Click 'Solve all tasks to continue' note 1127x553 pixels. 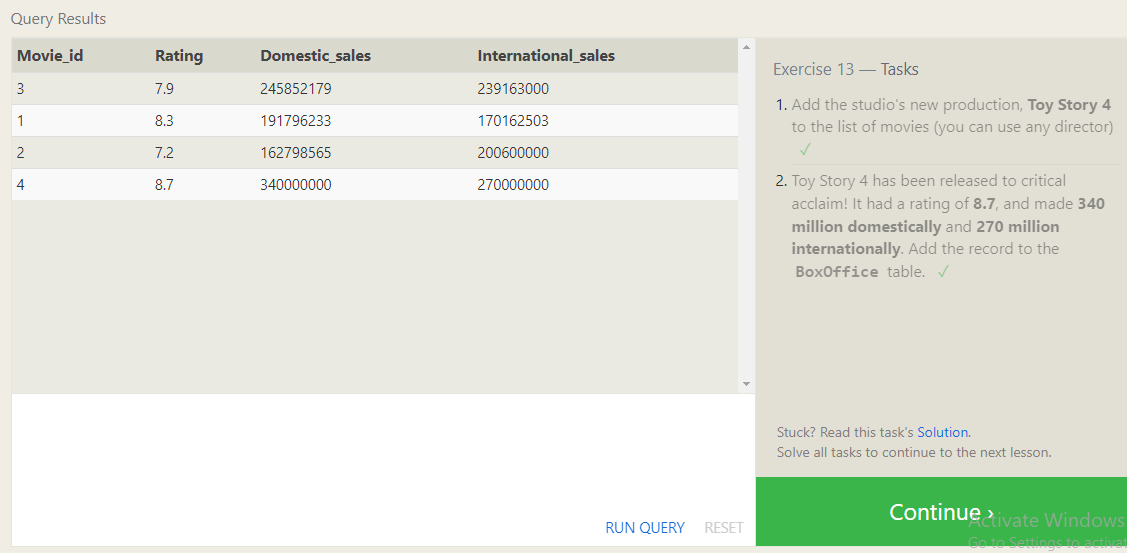914,452
